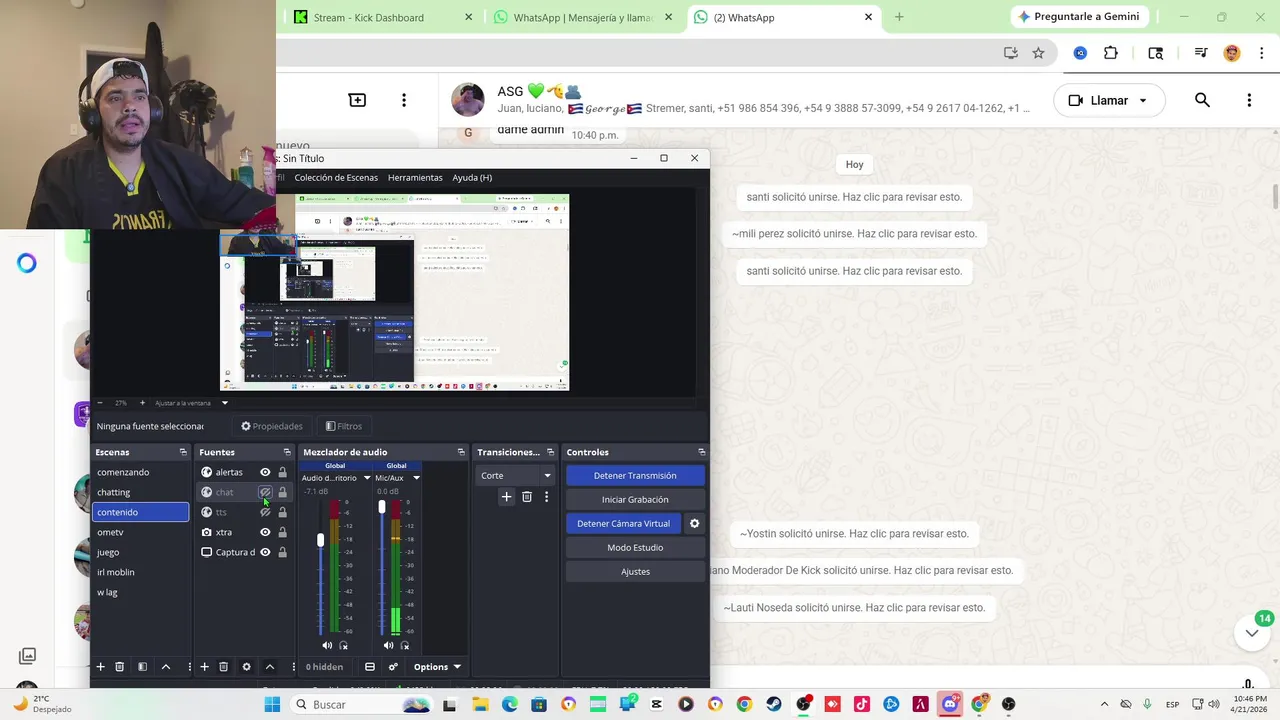The width and height of the screenshot is (1280, 720).
Task: Hide the xtra source with its eye icon
Action: pos(265,532)
